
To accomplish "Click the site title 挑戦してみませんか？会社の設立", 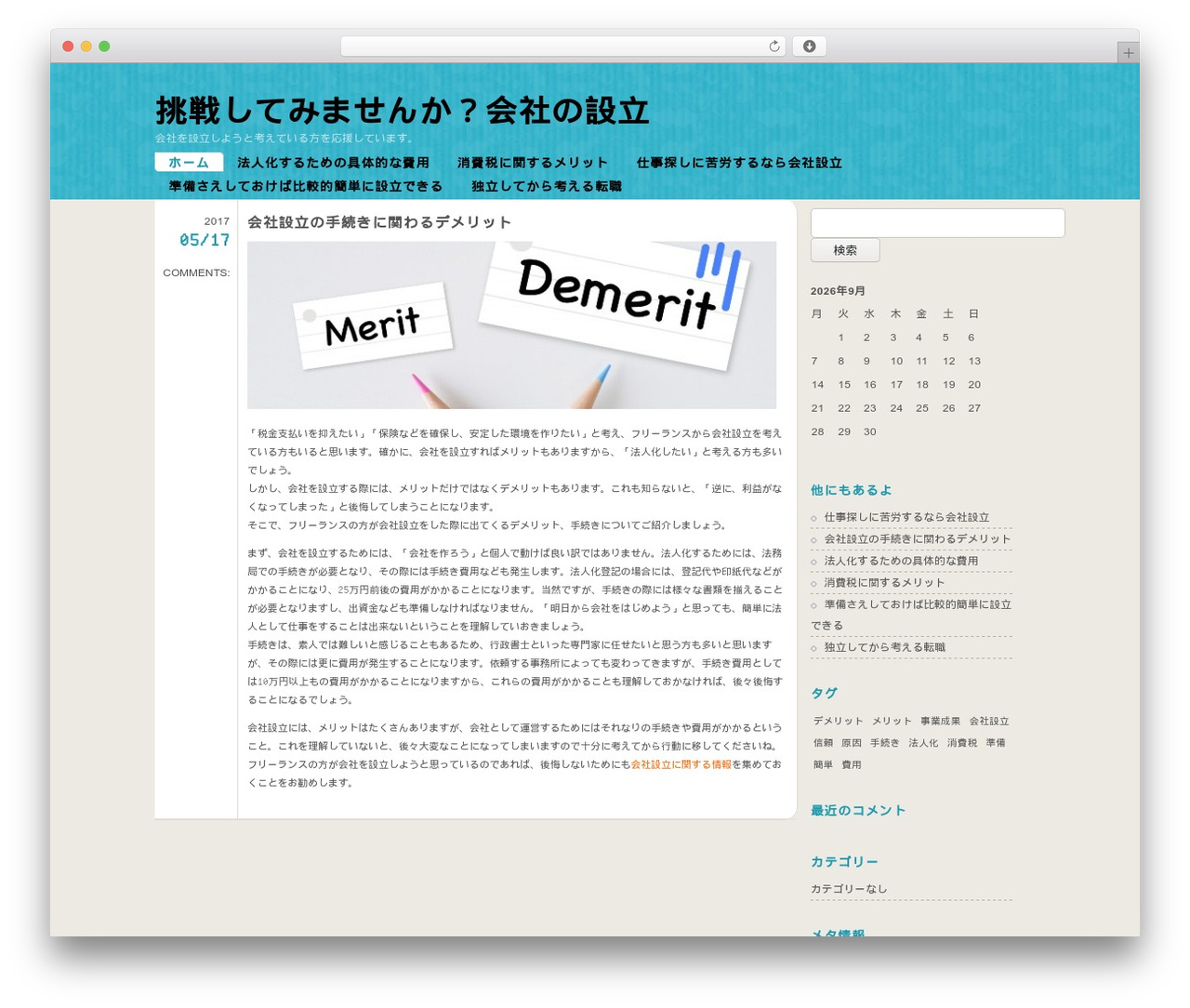I will tap(403, 111).
